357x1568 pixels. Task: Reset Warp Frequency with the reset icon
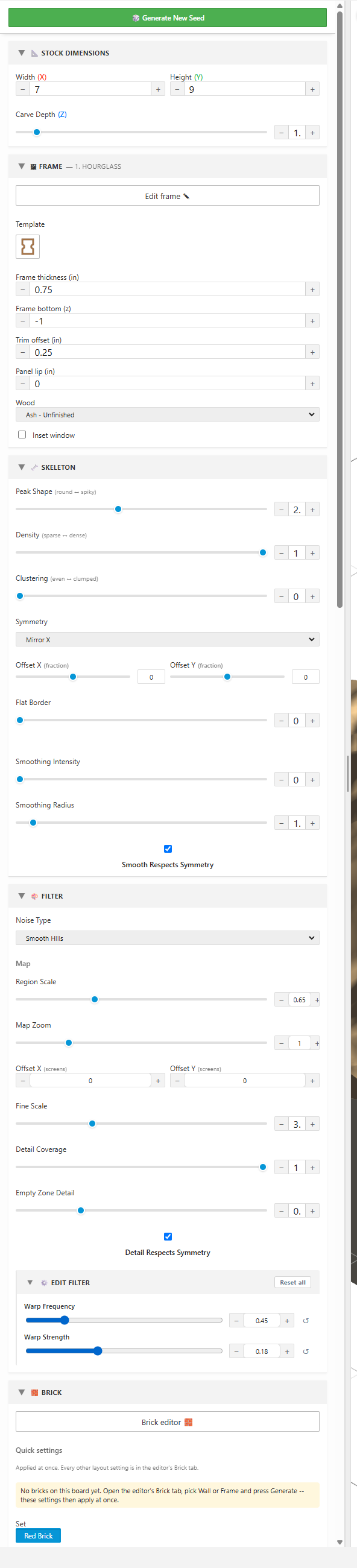306,1321
